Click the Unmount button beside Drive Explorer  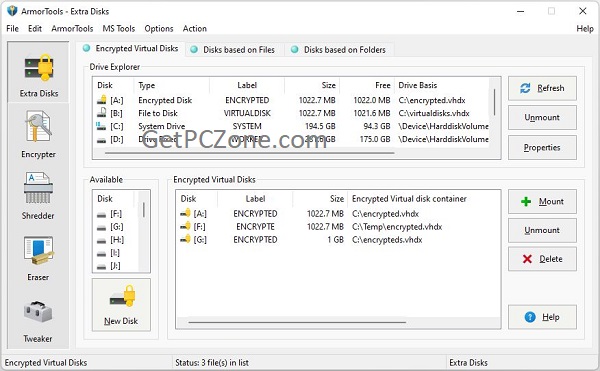[542, 117]
